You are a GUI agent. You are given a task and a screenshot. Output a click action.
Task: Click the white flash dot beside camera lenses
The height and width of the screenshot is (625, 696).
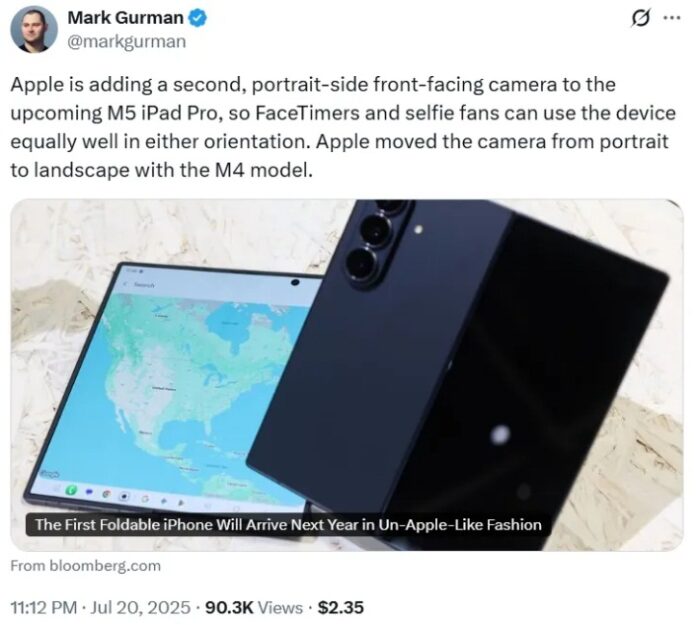click(418, 229)
